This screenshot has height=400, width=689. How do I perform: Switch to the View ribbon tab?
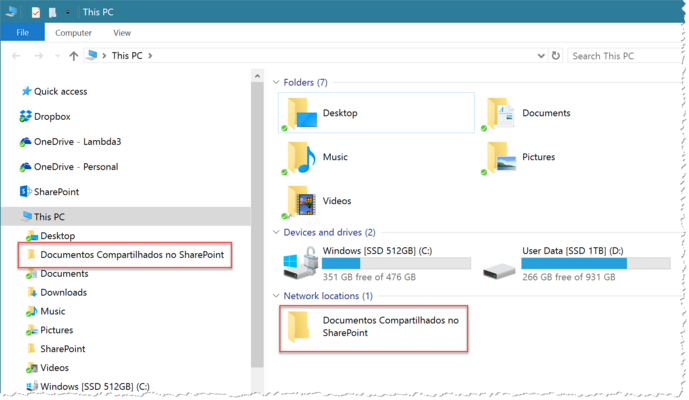tap(122, 33)
